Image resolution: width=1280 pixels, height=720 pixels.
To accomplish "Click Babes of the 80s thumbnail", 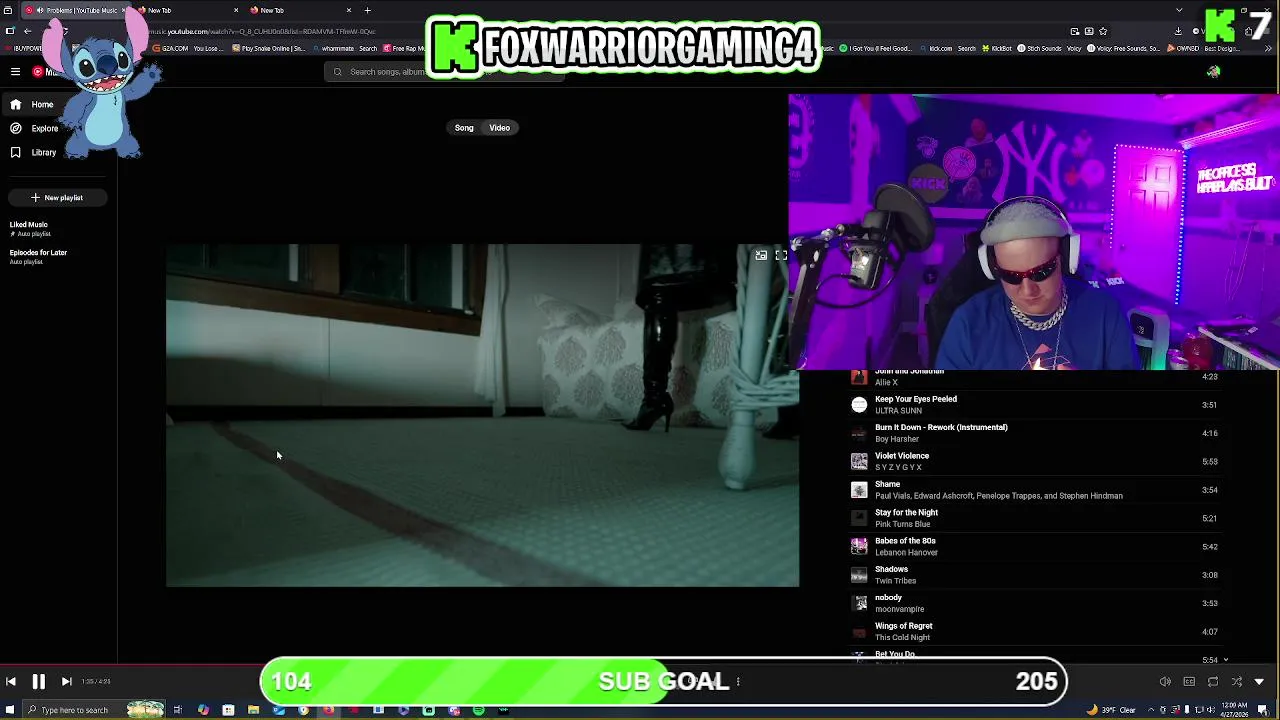I will coord(859,547).
